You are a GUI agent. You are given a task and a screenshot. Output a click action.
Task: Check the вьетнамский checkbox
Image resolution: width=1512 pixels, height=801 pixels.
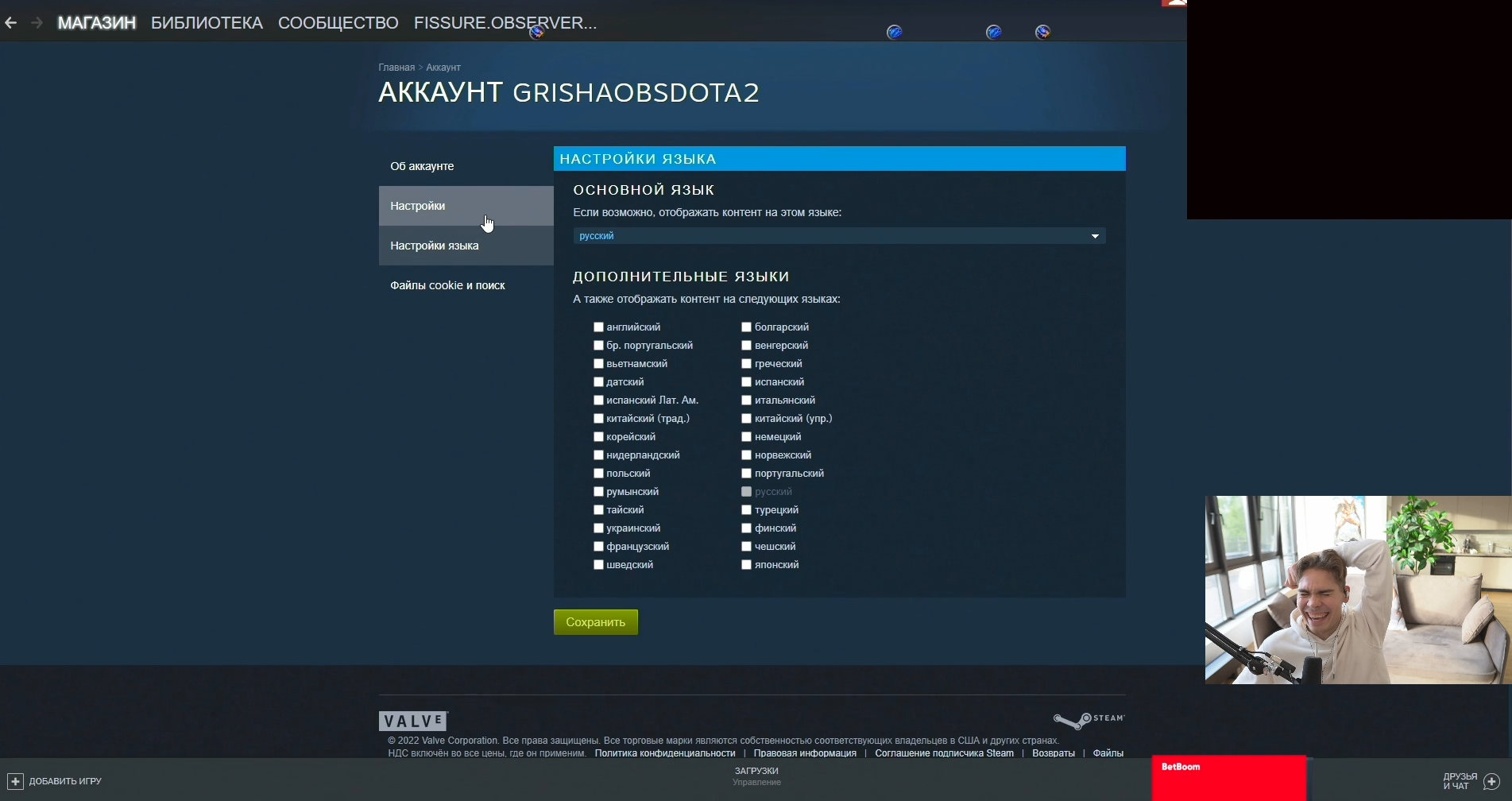point(598,364)
